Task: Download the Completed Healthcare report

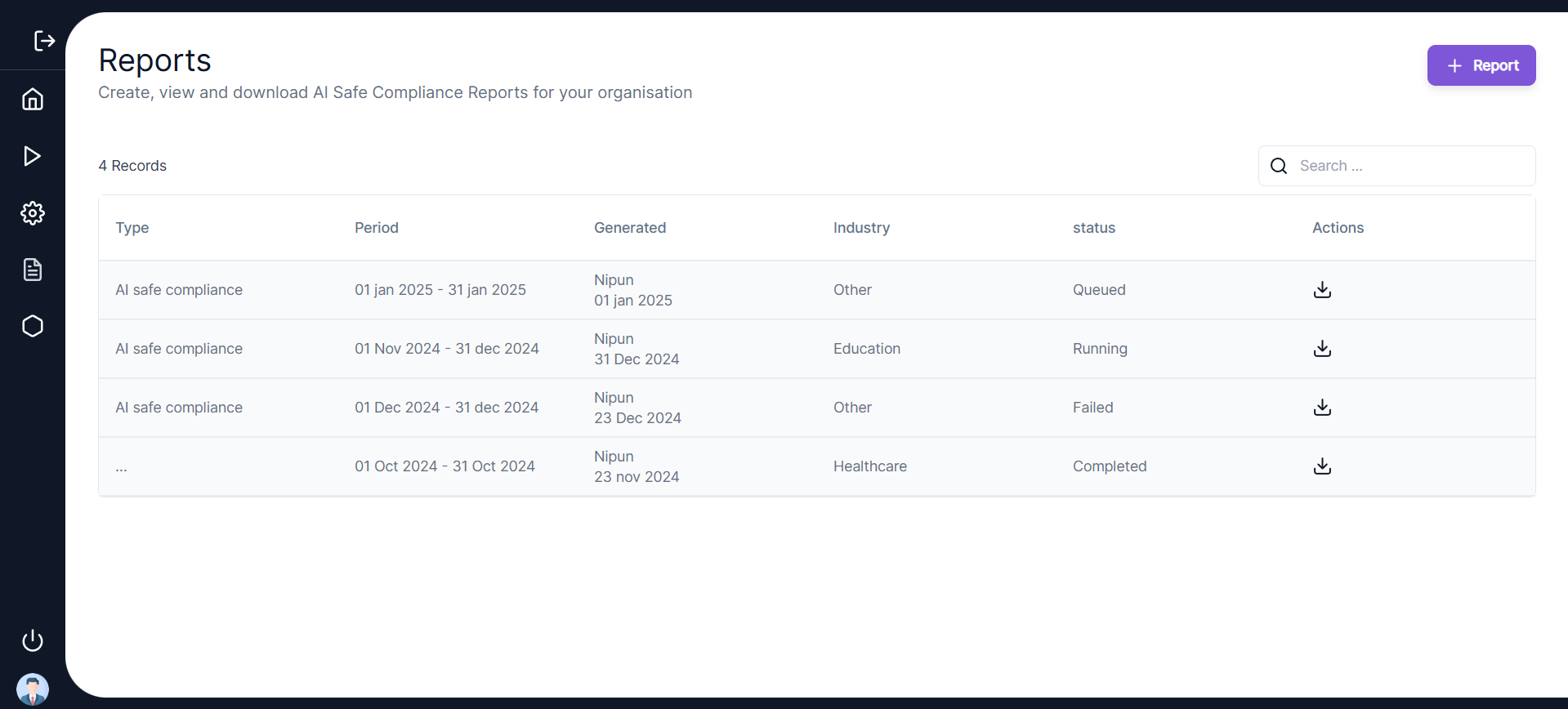Action: (x=1322, y=466)
